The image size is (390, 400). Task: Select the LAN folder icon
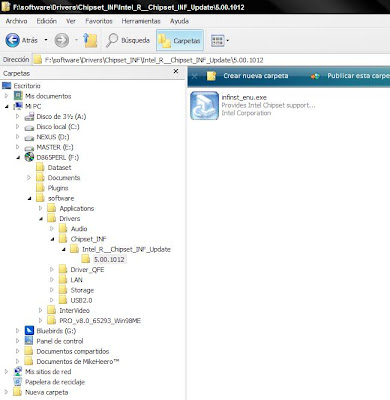(63, 280)
